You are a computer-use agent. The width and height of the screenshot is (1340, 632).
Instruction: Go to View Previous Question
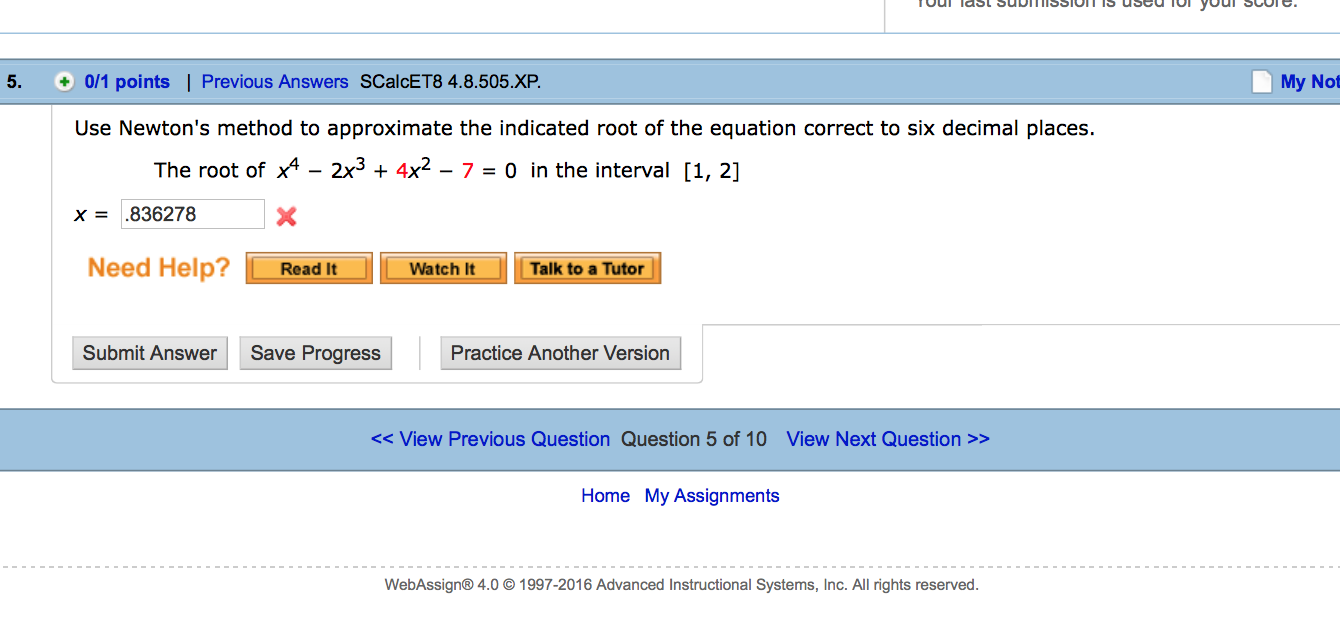pos(490,439)
